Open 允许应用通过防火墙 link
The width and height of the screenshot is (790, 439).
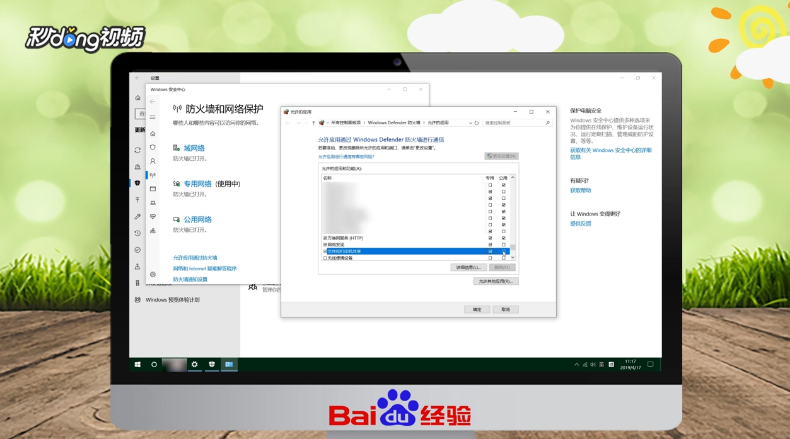click(195, 258)
